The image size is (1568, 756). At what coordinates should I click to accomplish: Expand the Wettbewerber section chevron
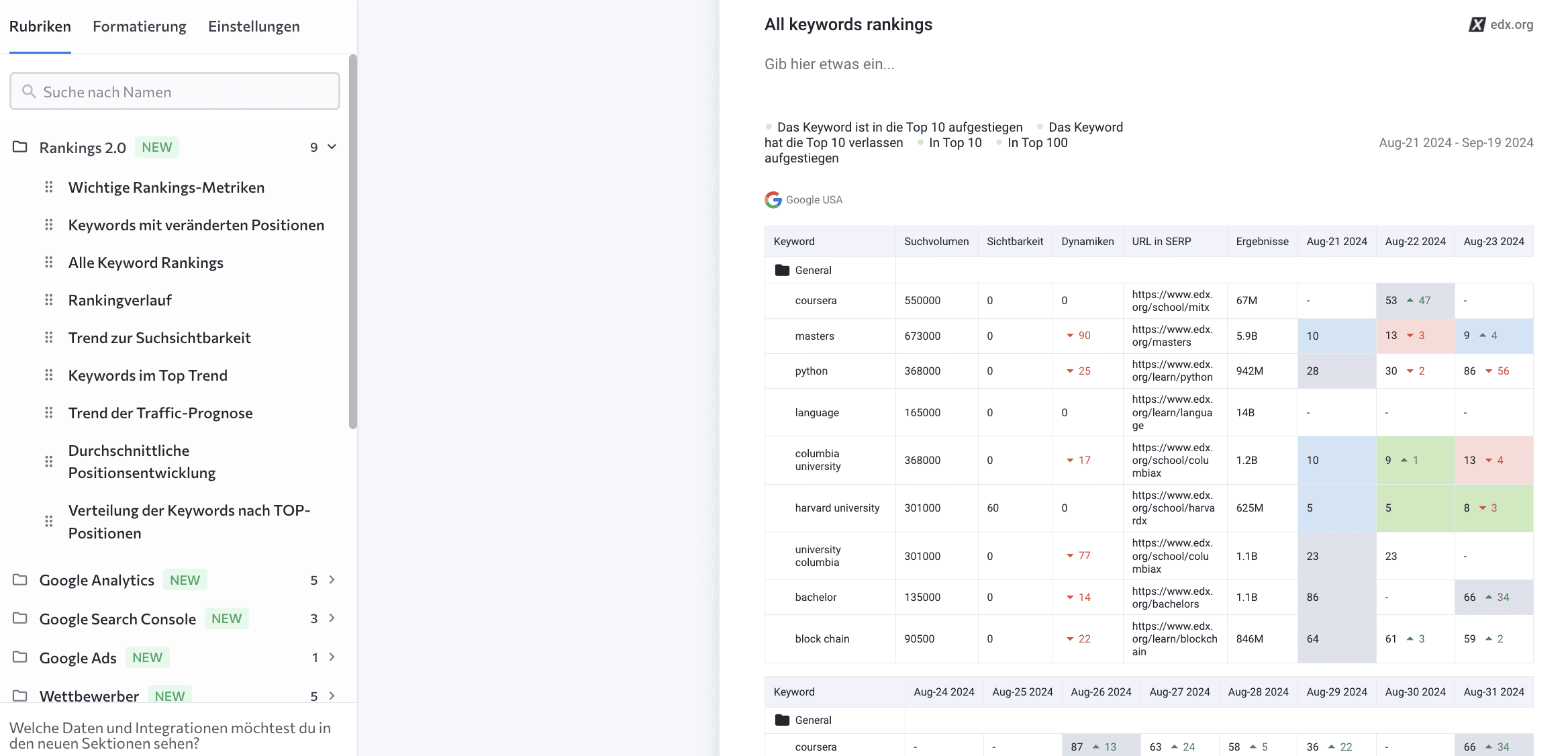pyautogui.click(x=332, y=696)
